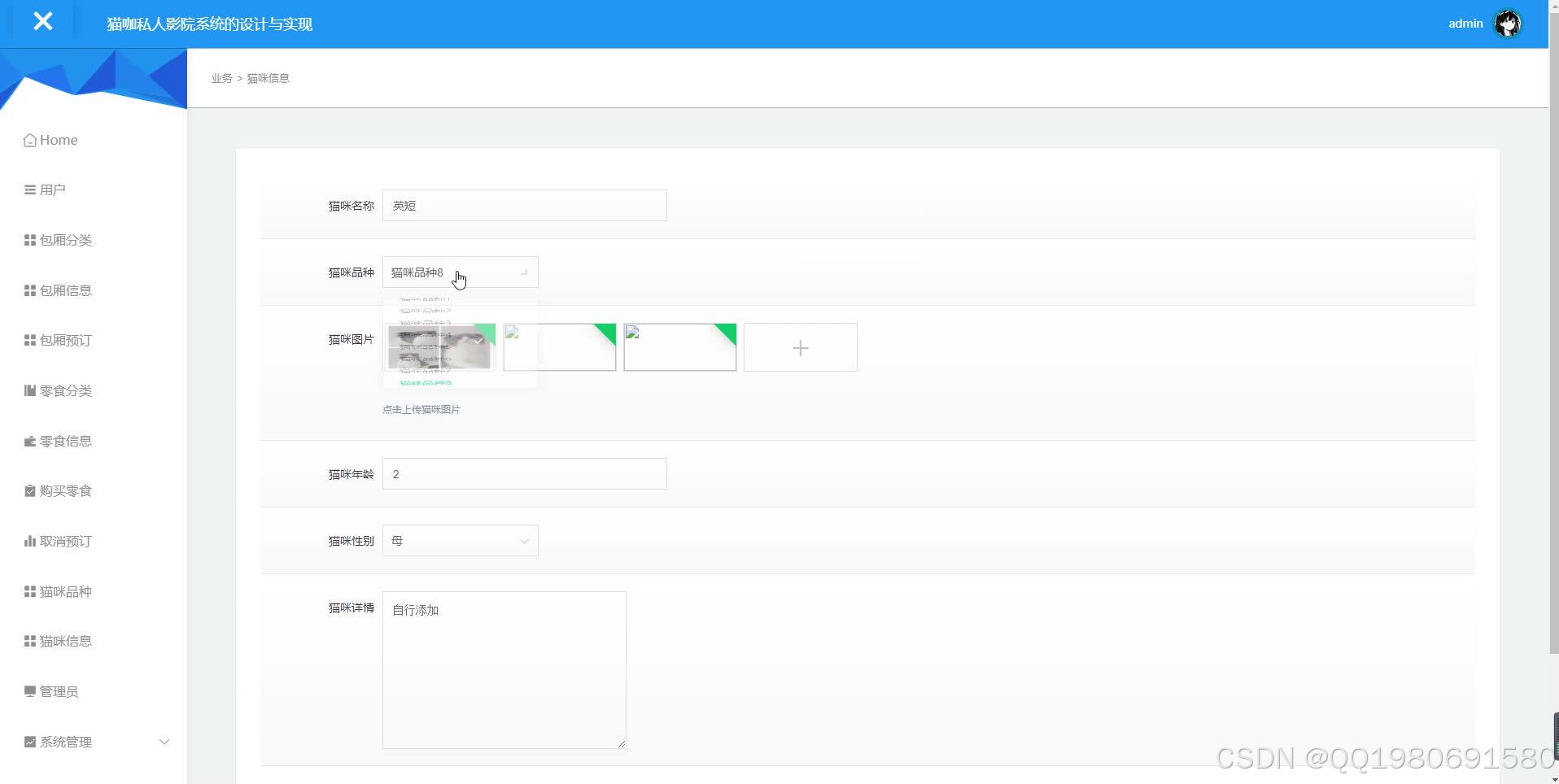Click the 点击上传猫咪图片 hint text
This screenshot has width=1559, height=784.
point(421,410)
